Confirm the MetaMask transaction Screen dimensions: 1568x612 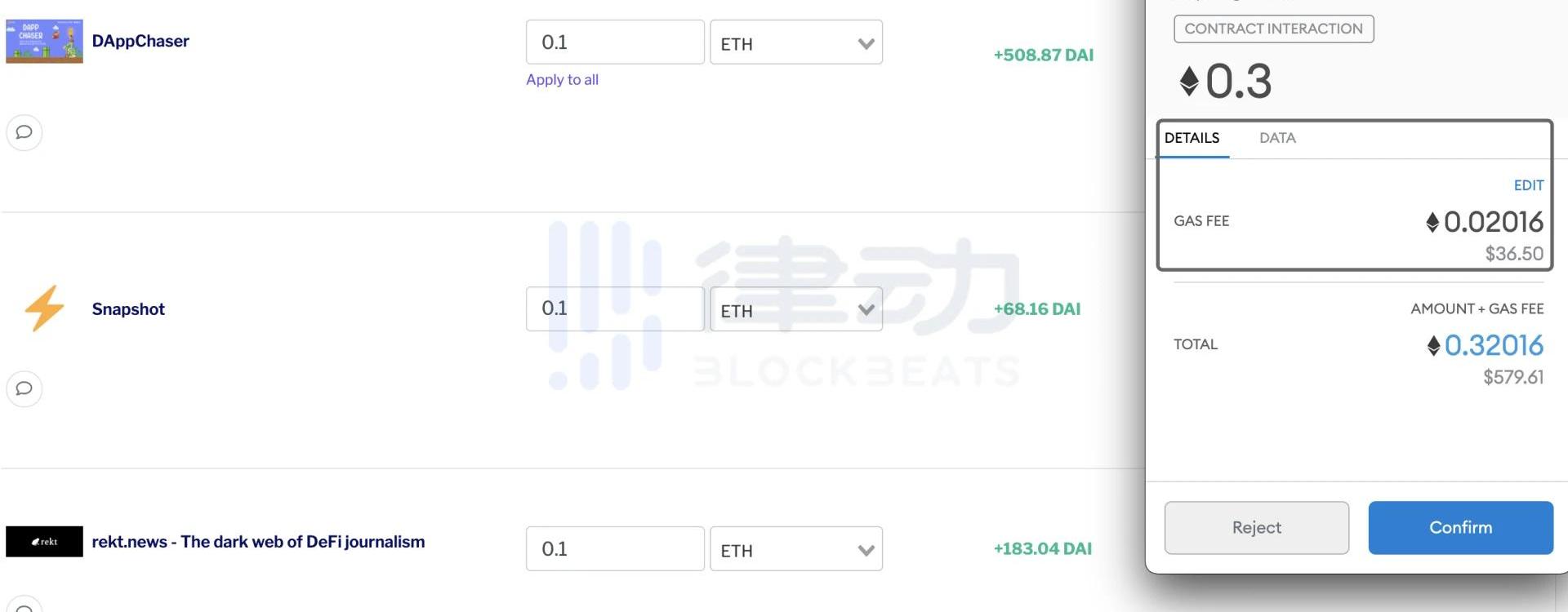point(1460,528)
